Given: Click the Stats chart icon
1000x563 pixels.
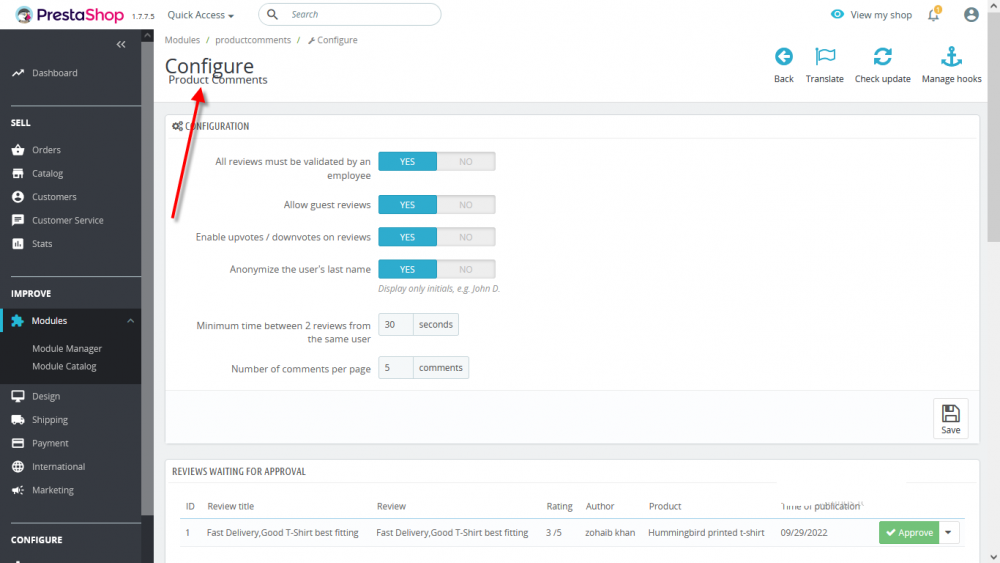Looking at the screenshot, I should pos(18,244).
